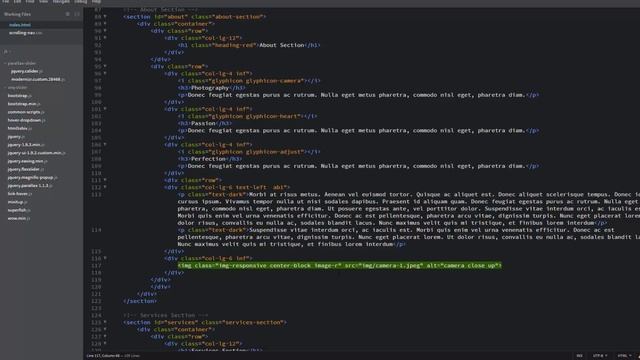Open jquery.flexslider.js file
Viewport: 640px width, 360px height.
[25, 169]
